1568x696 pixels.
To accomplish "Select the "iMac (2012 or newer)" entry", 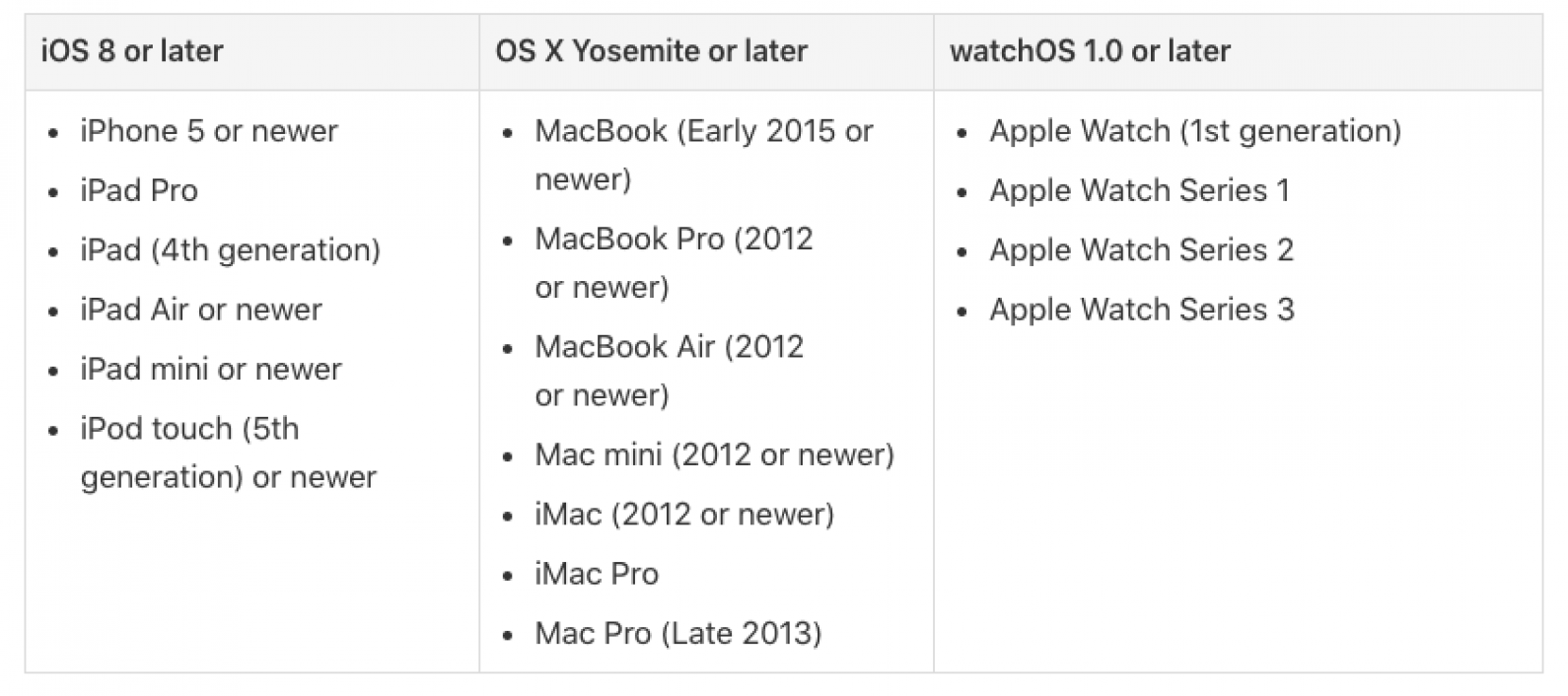I will 684,515.
